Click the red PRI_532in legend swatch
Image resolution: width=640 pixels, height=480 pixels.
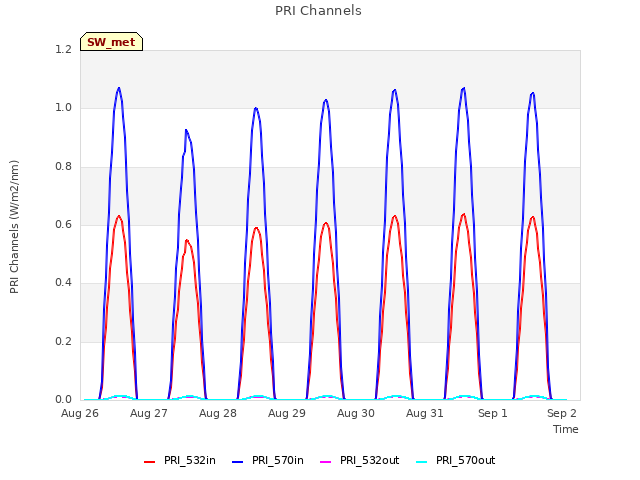149,462
